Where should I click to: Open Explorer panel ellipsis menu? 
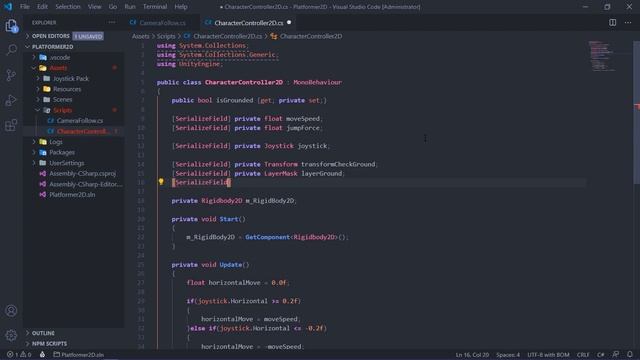pyautogui.click(x=112, y=22)
